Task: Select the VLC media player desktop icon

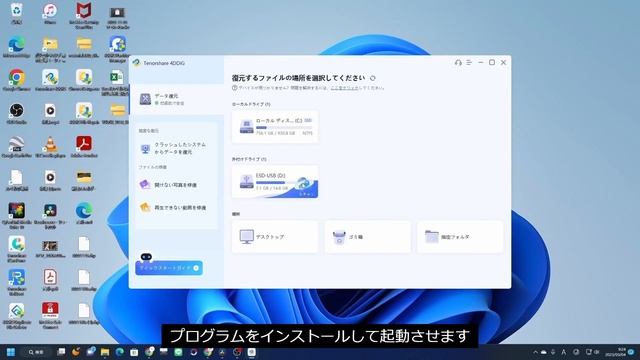Action: pyautogui.click(x=50, y=147)
